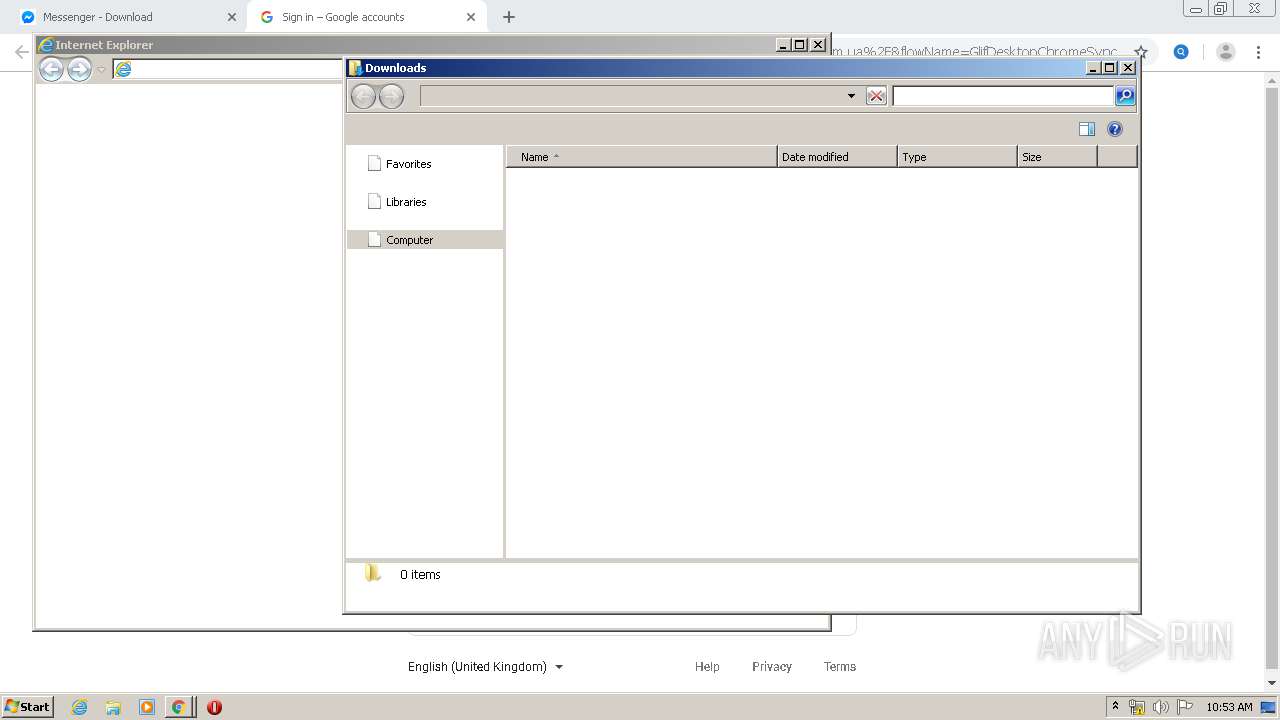Open the Downloads address bar dropdown
1280x720 pixels.
(x=851, y=96)
